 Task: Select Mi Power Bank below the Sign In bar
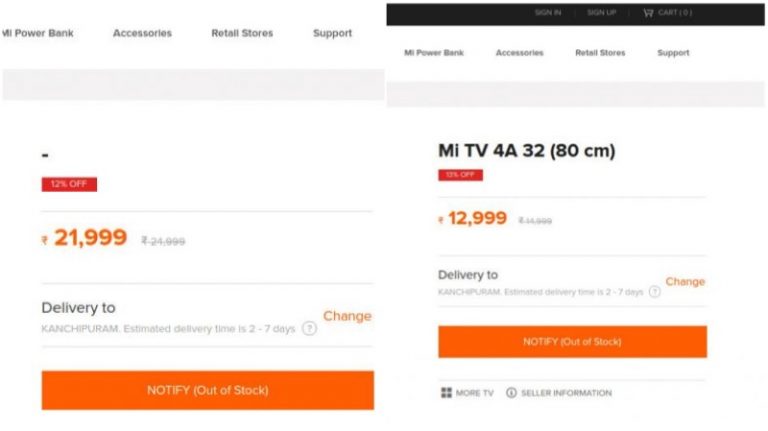(434, 53)
